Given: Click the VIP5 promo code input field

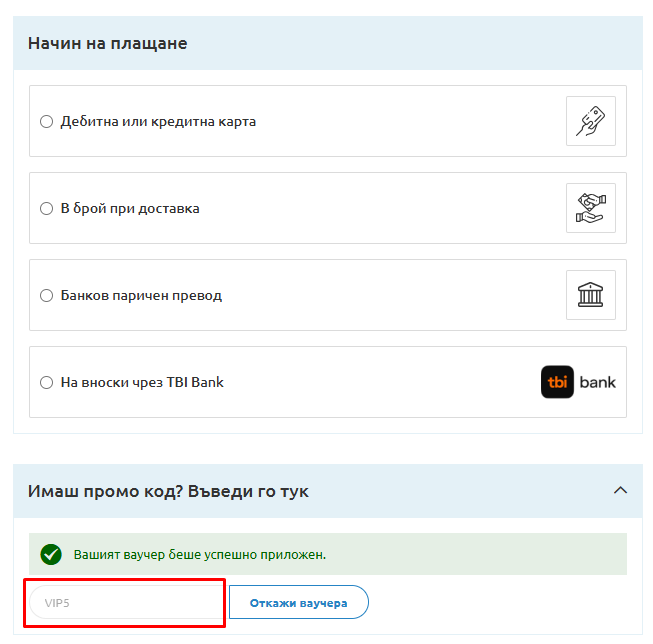Looking at the screenshot, I should point(125,603).
